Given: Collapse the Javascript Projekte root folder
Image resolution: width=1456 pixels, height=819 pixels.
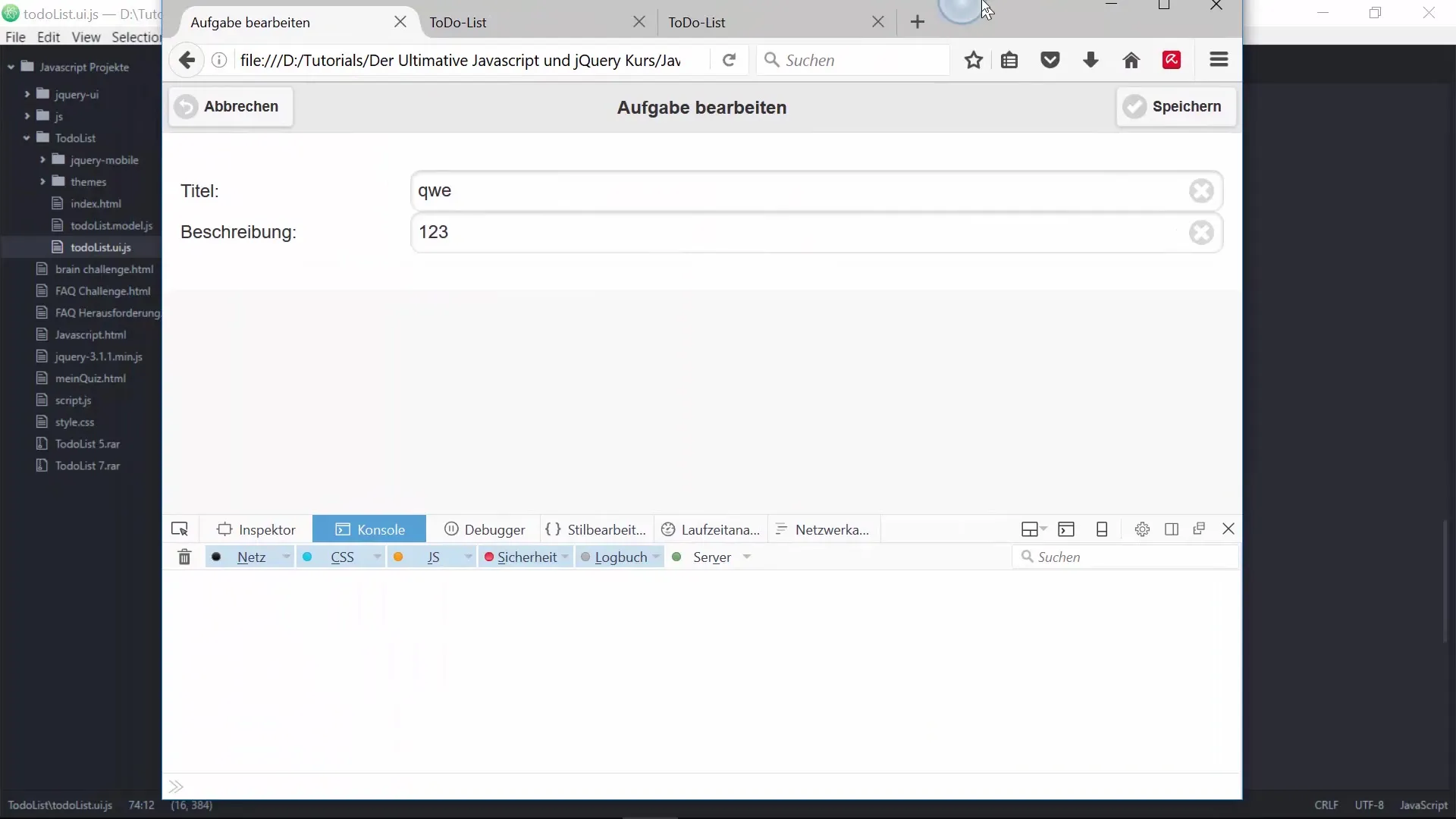Looking at the screenshot, I should point(11,67).
